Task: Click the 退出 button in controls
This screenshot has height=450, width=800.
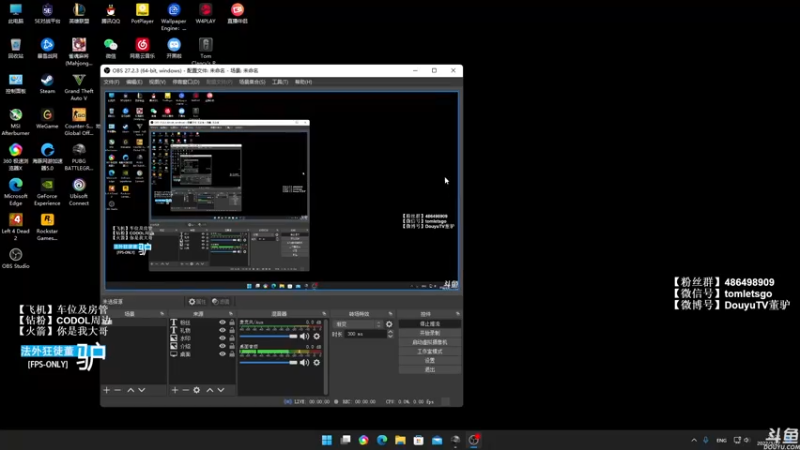Action: 430,370
